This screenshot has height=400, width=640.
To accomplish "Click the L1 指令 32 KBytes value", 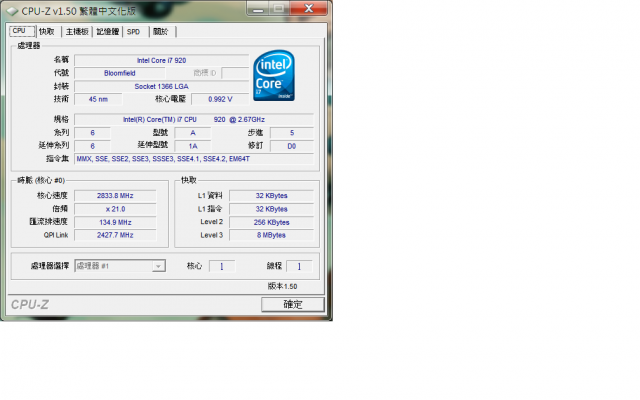I will (271, 209).
